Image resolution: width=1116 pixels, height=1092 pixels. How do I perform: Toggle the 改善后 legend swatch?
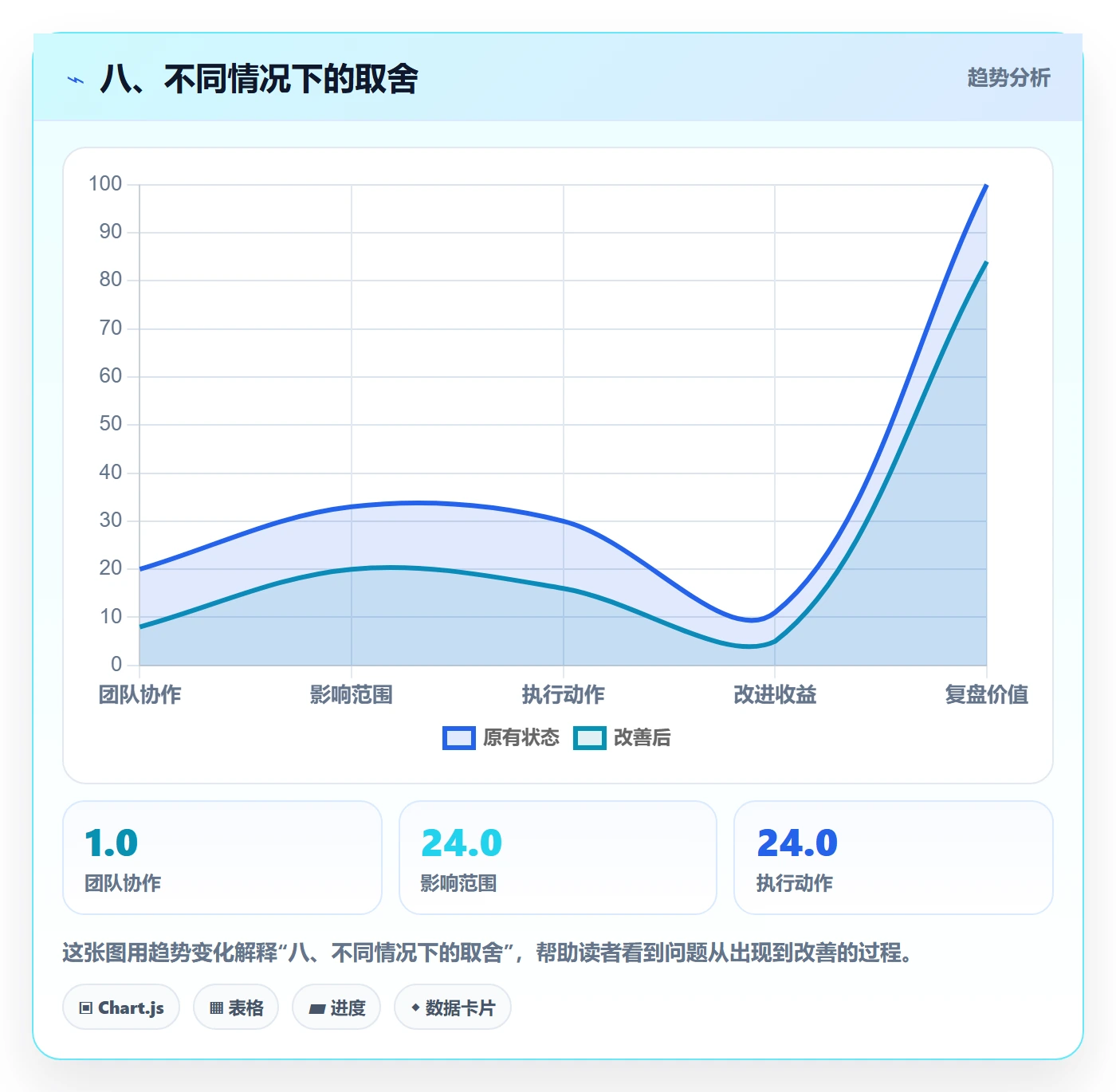pos(590,738)
